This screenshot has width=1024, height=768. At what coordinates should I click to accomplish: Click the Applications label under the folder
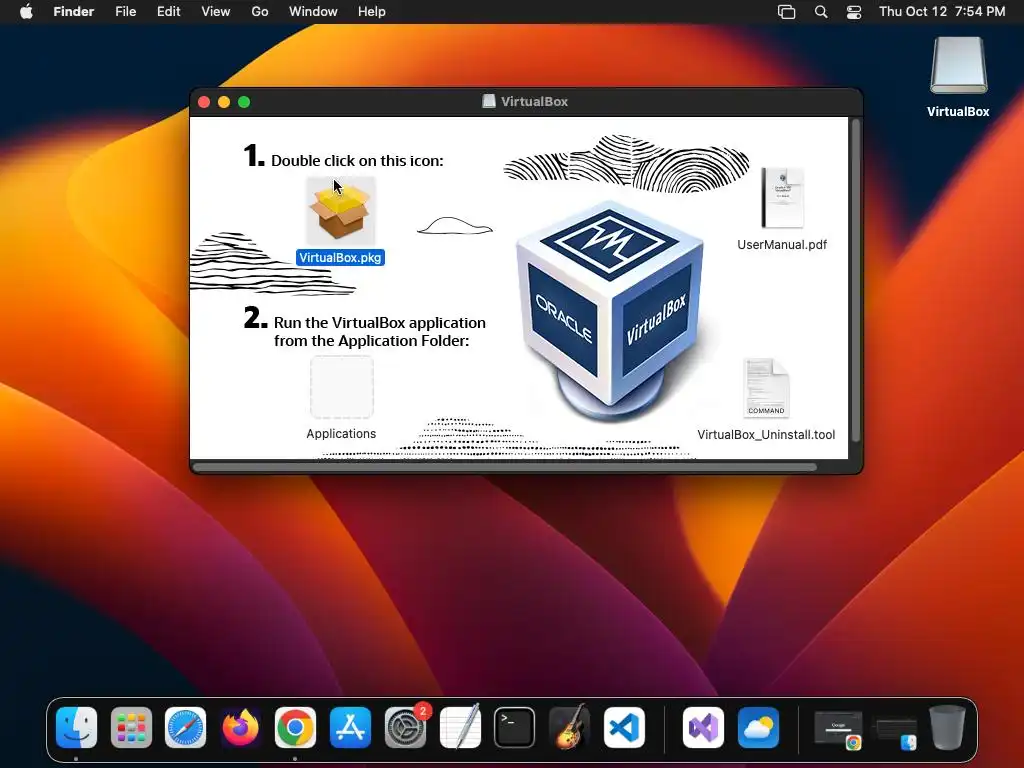pos(341,434)
